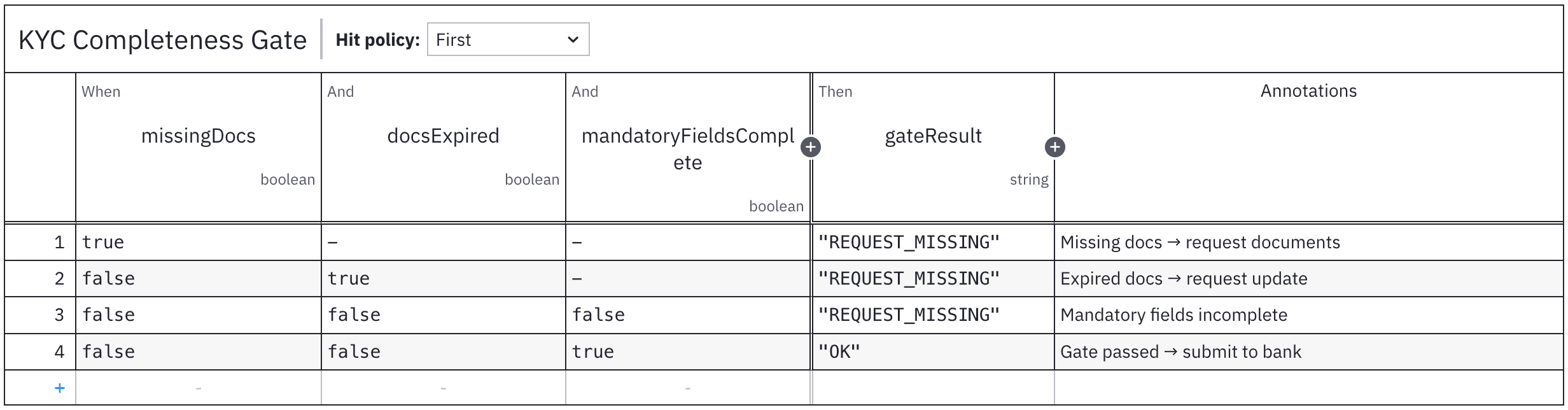Click the add output column plus icon
Screen dimensions: 1568x410
(1054, 148)
